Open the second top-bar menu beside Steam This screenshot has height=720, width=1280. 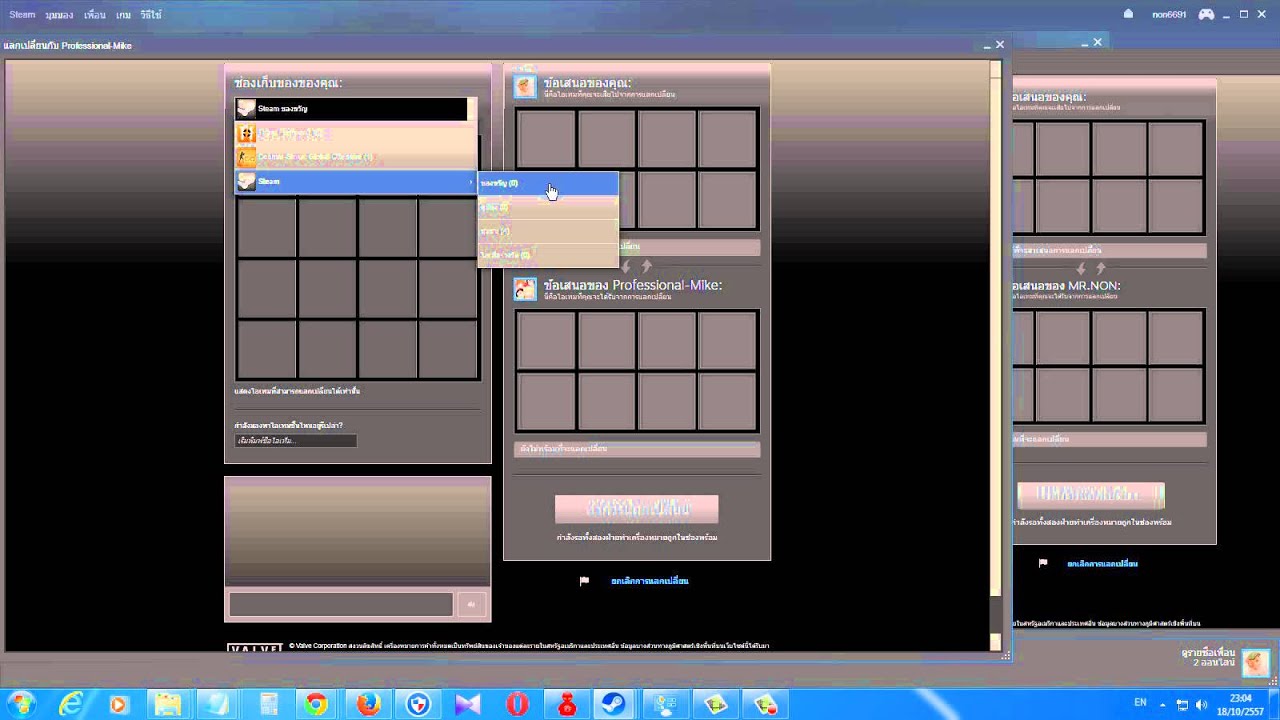point(59,15)
